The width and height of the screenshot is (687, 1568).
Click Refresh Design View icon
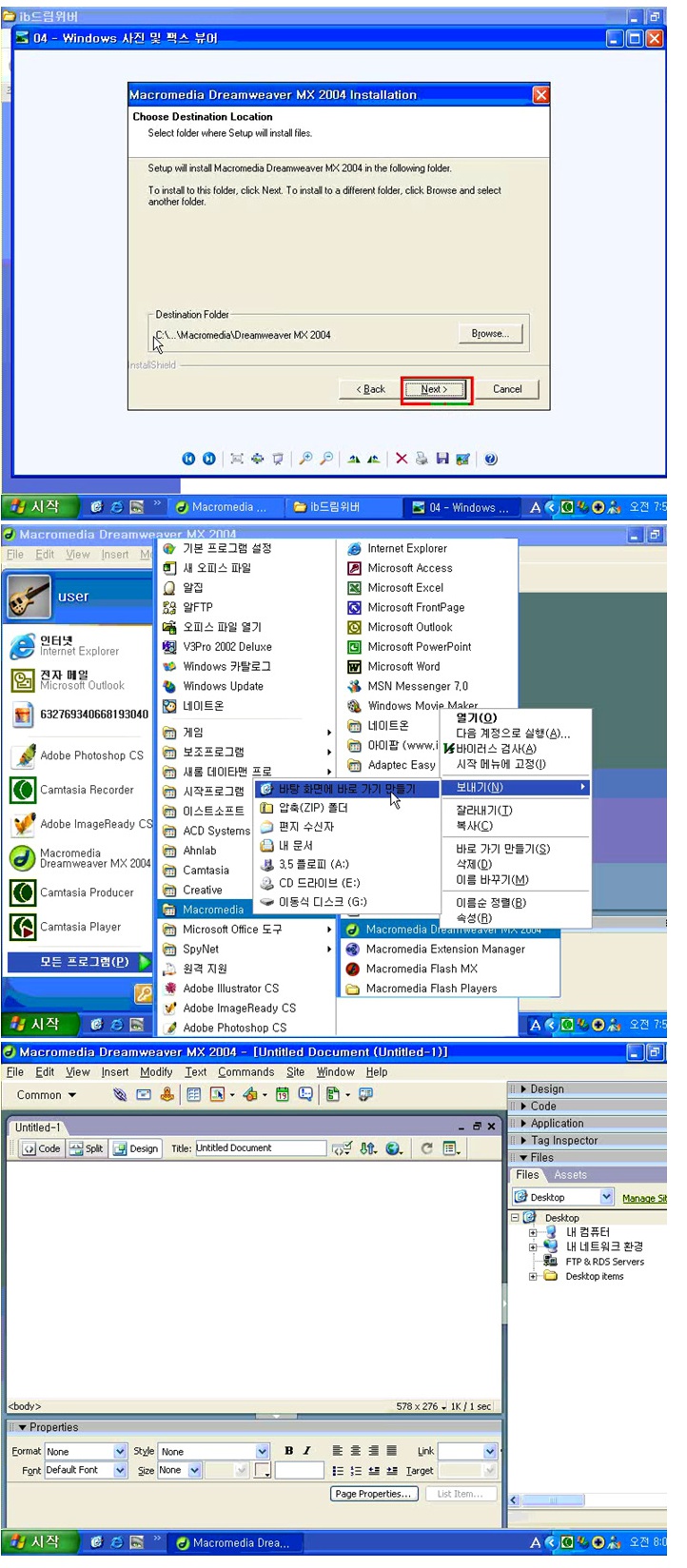(426, 1148)
